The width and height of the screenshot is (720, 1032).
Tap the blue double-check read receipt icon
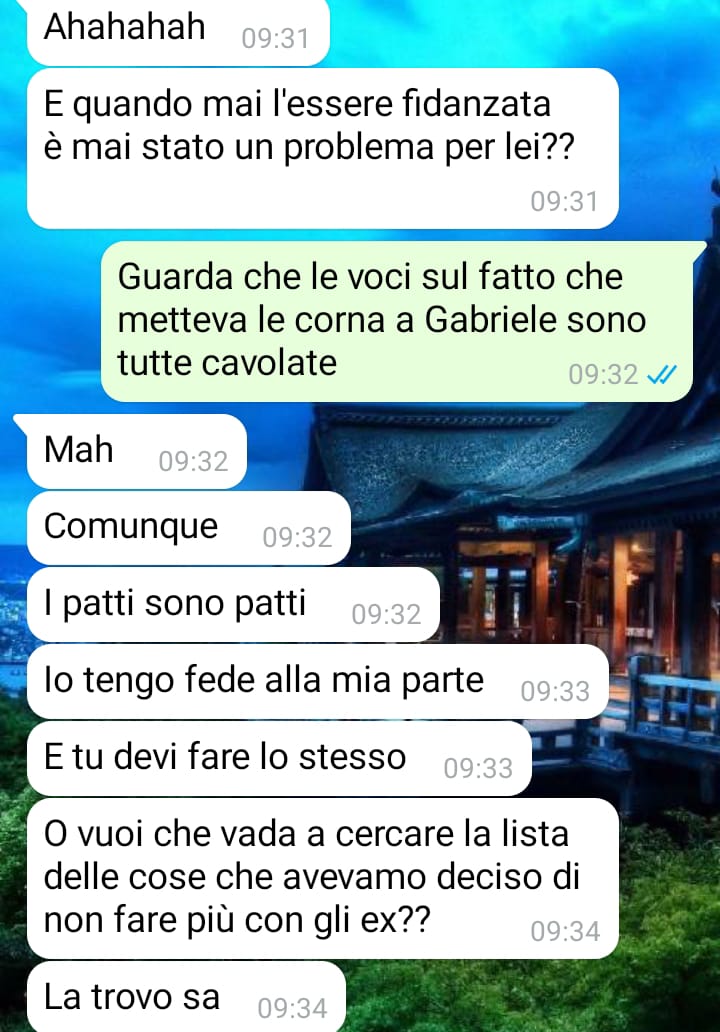tap(661, 375)
